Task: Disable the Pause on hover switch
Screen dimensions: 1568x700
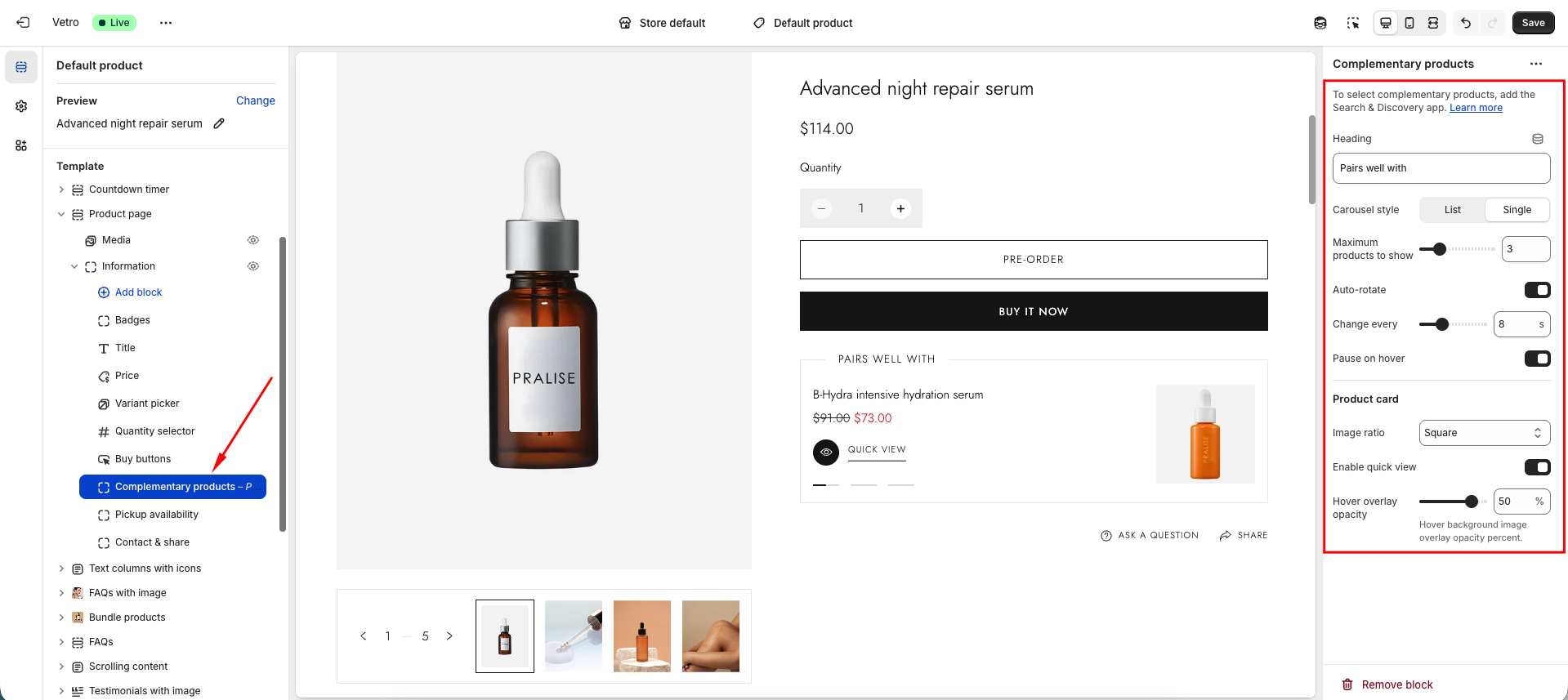Action: pyautogui.click(x=1537, y=359)
